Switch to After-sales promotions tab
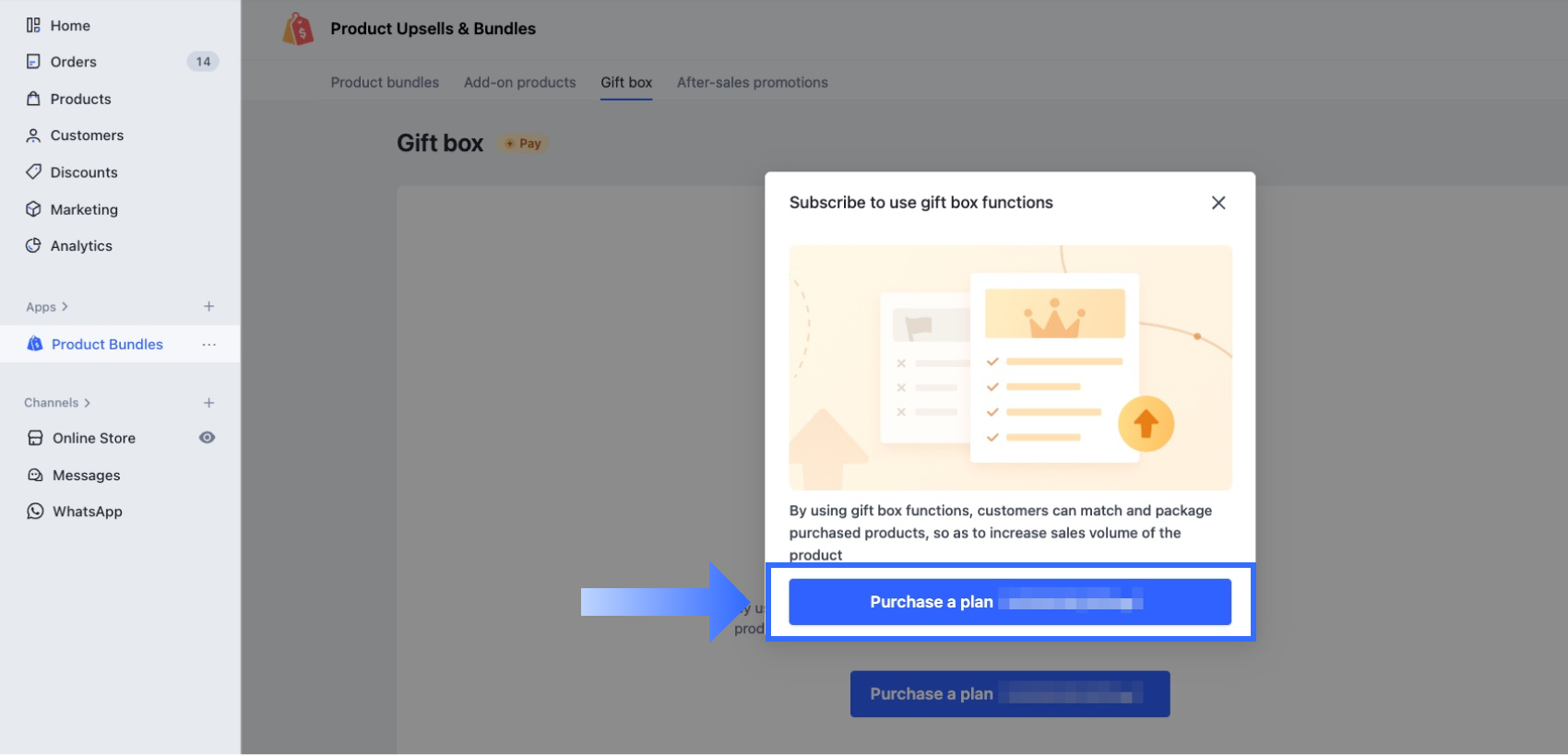 coord(753,82)
